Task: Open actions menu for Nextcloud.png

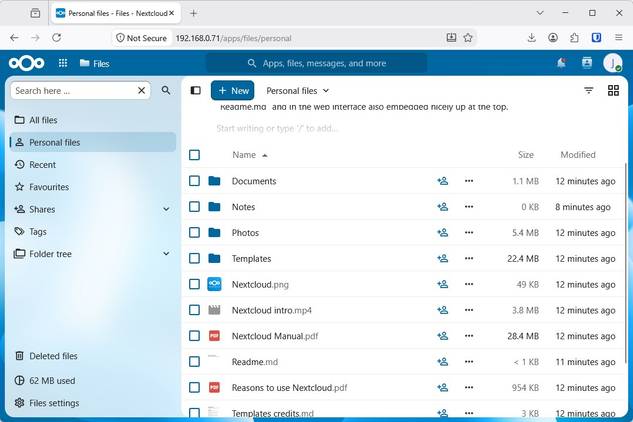Action: 469,284
